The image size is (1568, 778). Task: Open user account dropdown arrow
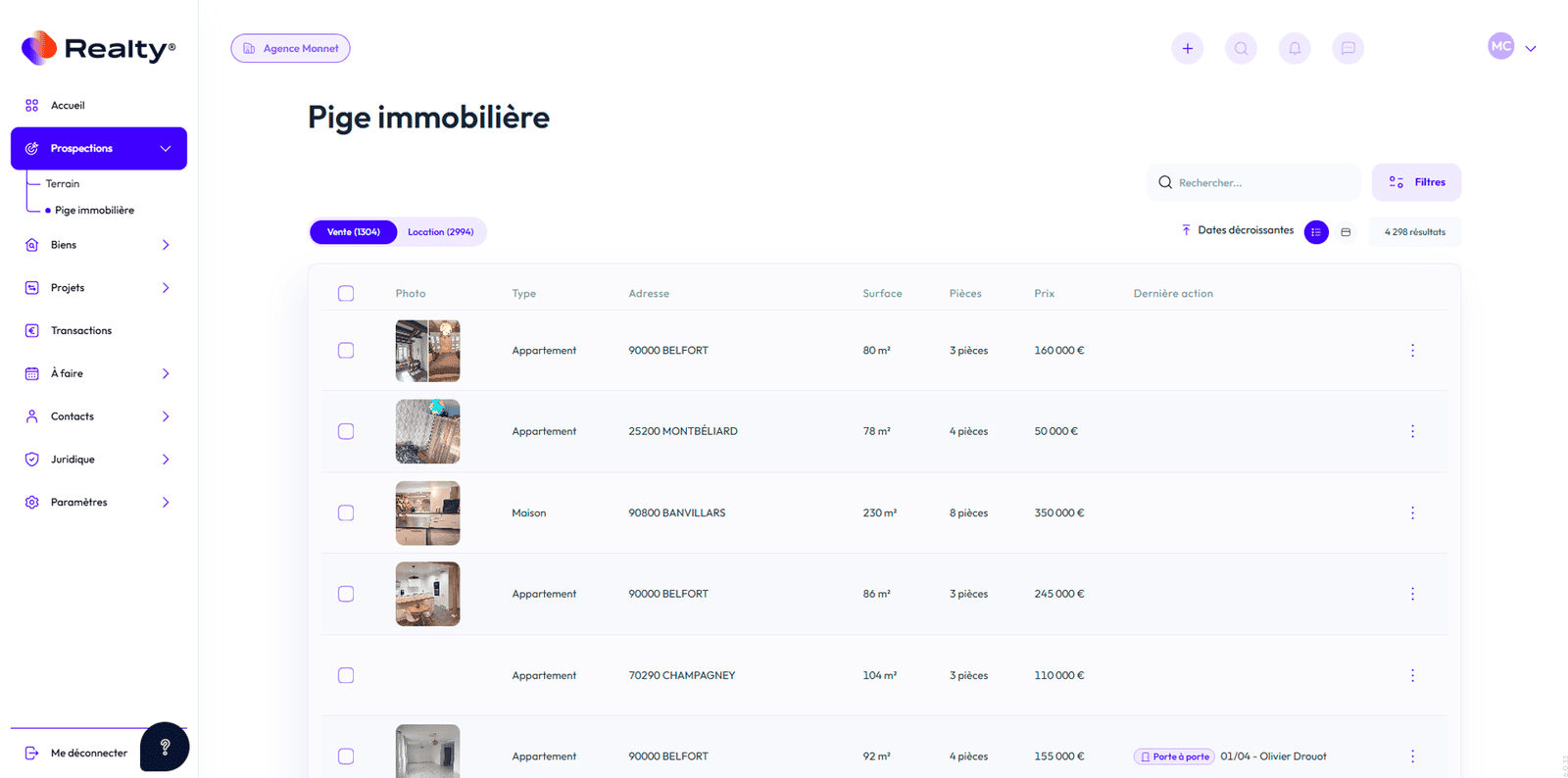coord(1530,48)
